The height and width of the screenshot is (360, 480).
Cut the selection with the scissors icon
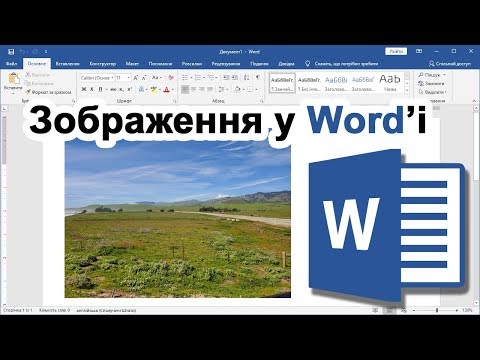click(28, 75)
